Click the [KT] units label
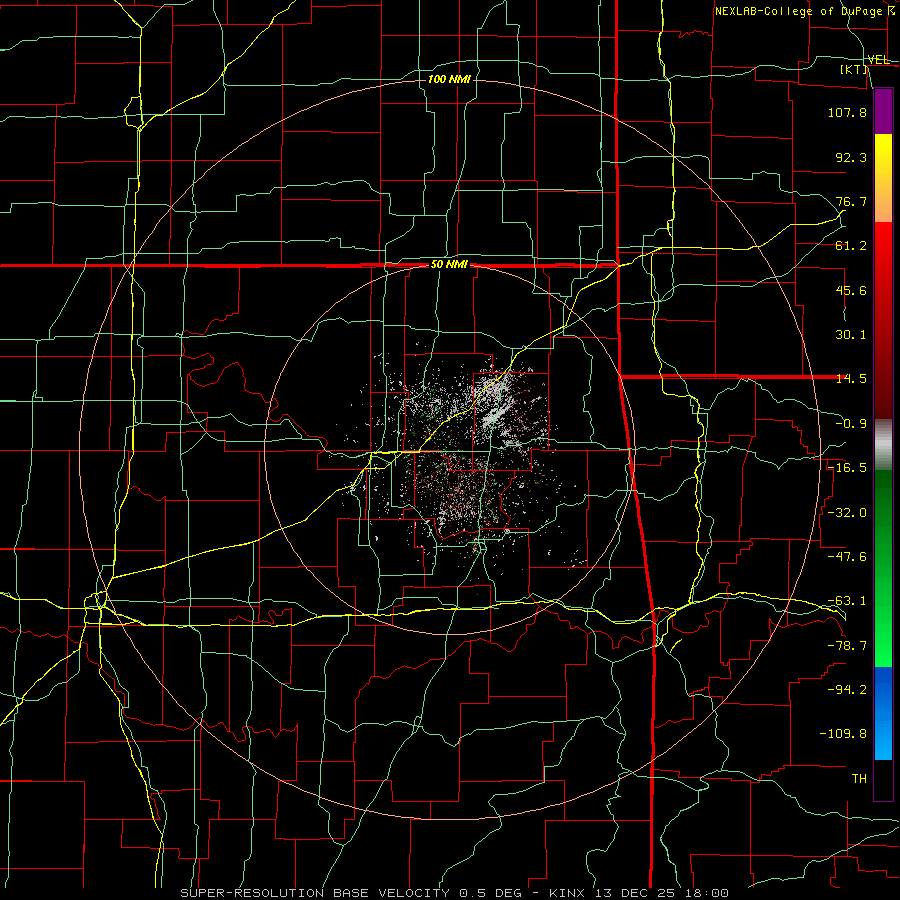This screenshot has height=900, width=900. tap(854, 69)
